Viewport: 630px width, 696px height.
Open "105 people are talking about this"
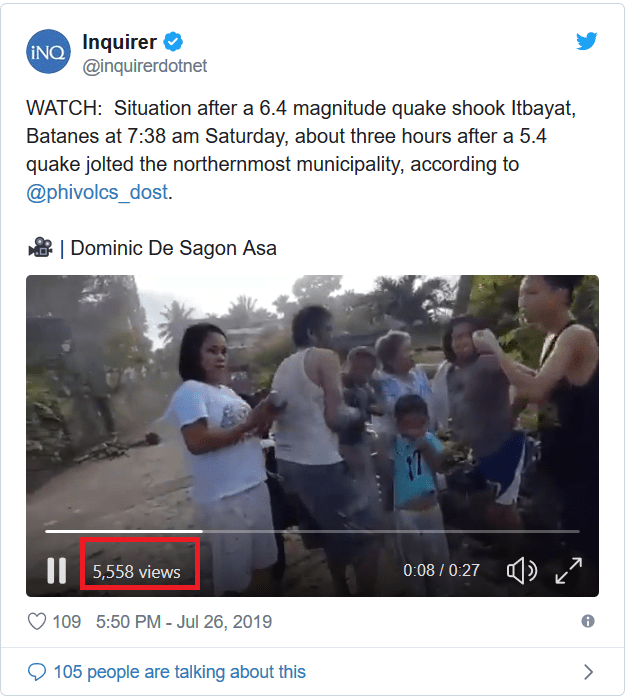coord(180,672)
